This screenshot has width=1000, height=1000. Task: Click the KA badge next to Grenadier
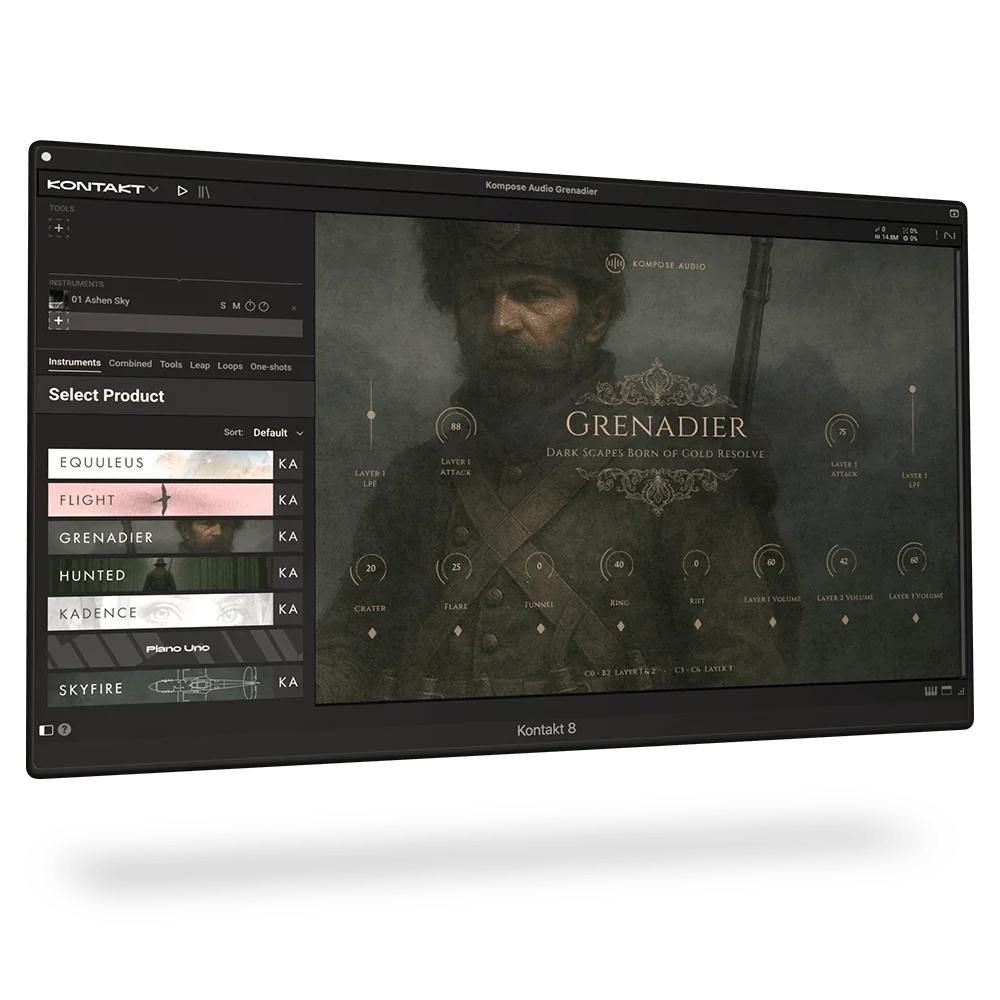pyautogui.click(x=288, y=536)
